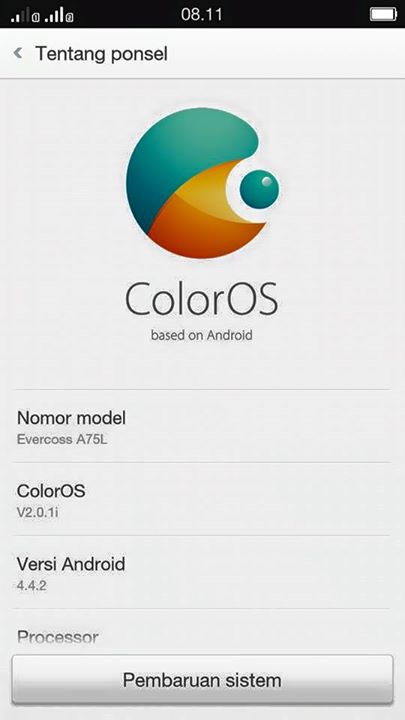Viewport: 405px width, 720px height.
Task: Tap the large ColorOS wordmark text
Action: click(x=202, y=299)
